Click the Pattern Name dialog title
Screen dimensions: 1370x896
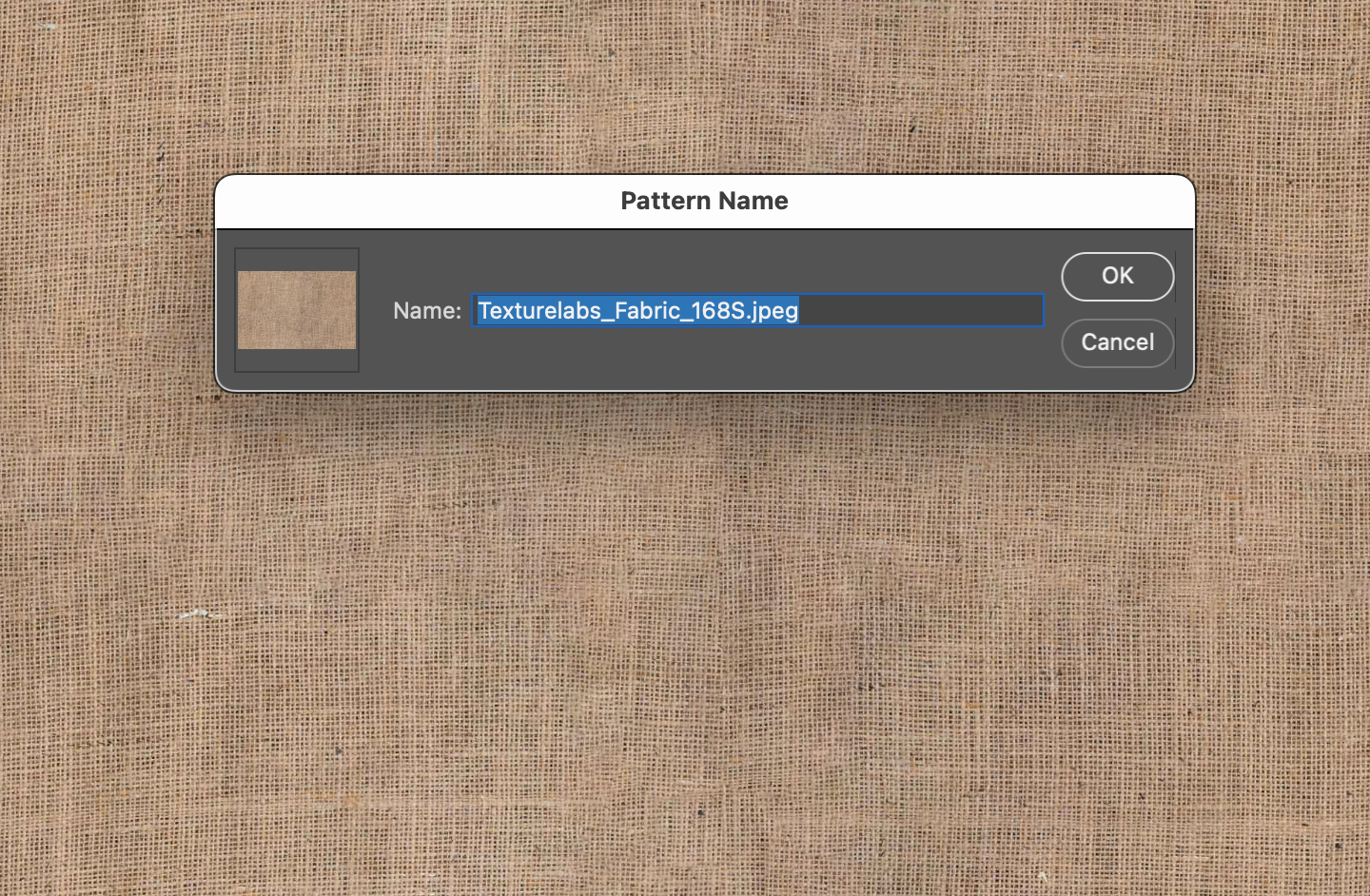point(704,201)
